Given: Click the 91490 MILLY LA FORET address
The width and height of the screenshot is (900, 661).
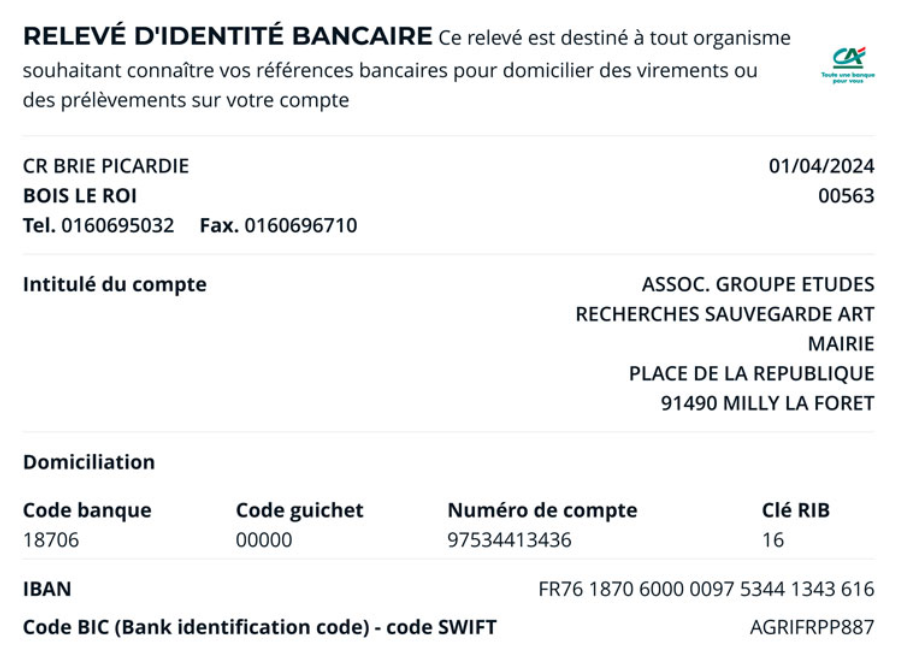Looking at the screenshot, I should pyautogui.click(x=767, y=403).
